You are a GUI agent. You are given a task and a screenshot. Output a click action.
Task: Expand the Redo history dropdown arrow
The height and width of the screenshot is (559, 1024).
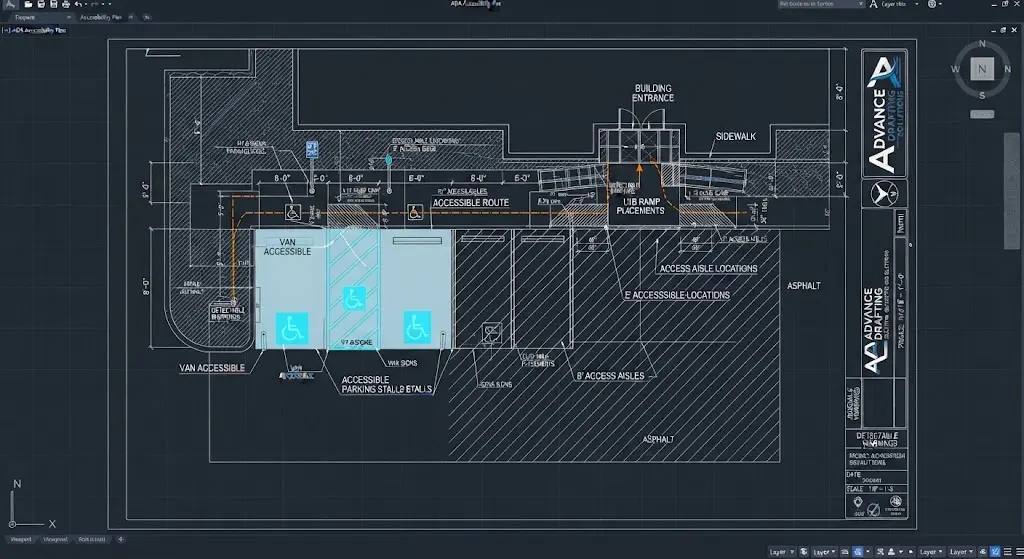coord(103,4)
